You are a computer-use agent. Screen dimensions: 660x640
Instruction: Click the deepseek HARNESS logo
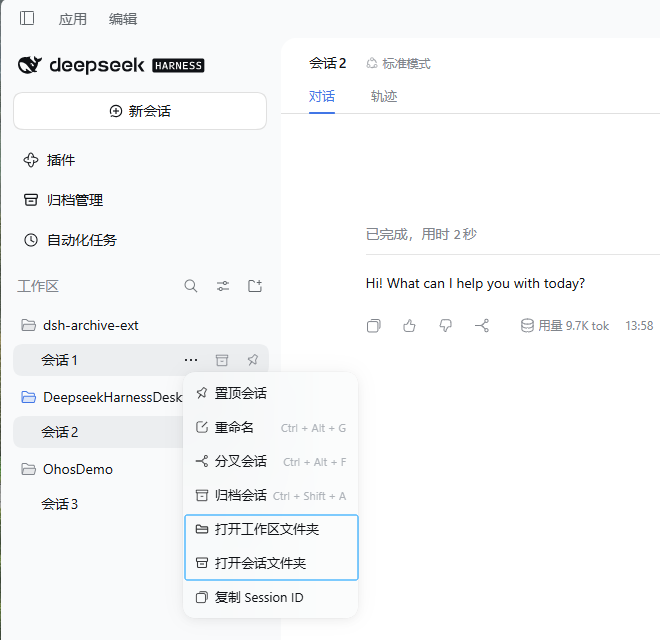point(111,65)
